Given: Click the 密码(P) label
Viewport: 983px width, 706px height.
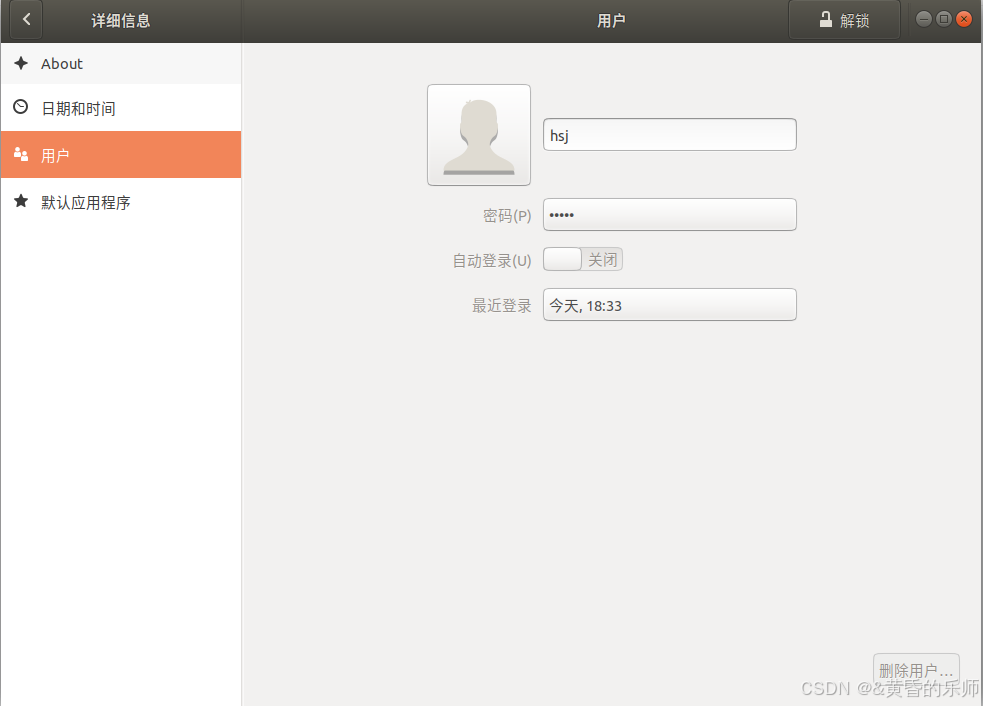Looking at the screenshot, I should tap(507, 216).
